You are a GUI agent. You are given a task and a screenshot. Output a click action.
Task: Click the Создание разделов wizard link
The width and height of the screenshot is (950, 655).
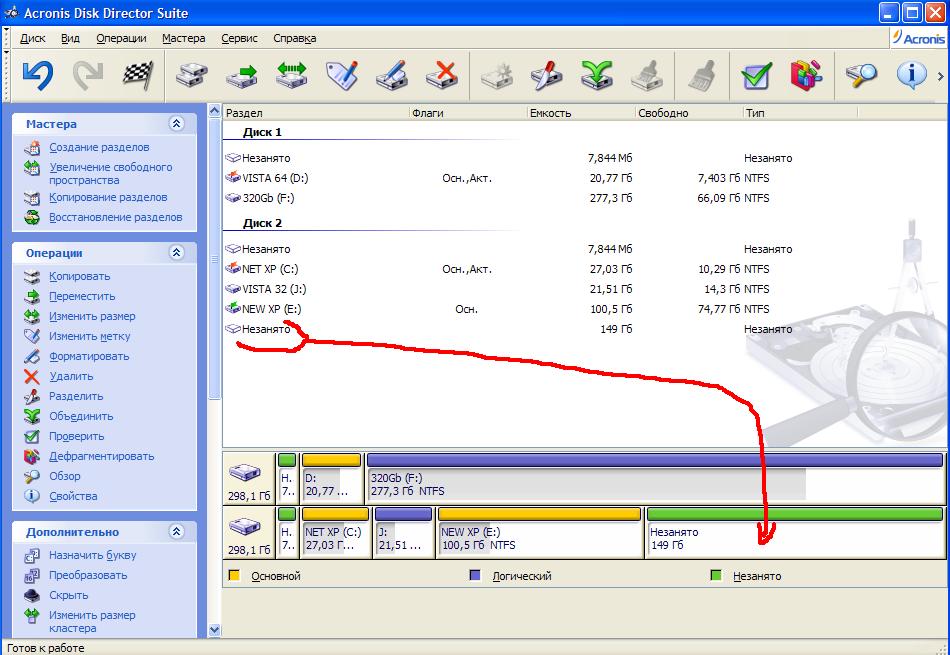click(x=99, y=147)
